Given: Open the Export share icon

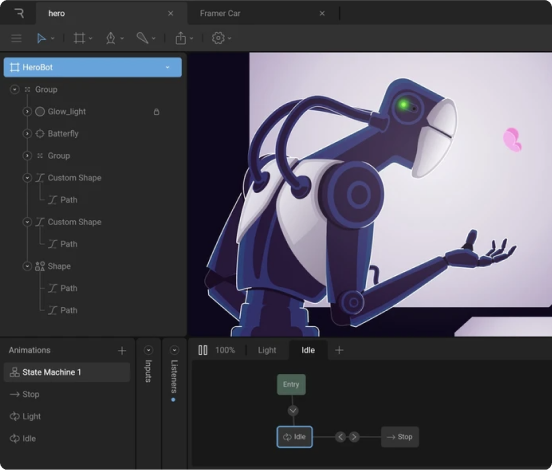Looking at the screenshot, I should click(181, 38).
